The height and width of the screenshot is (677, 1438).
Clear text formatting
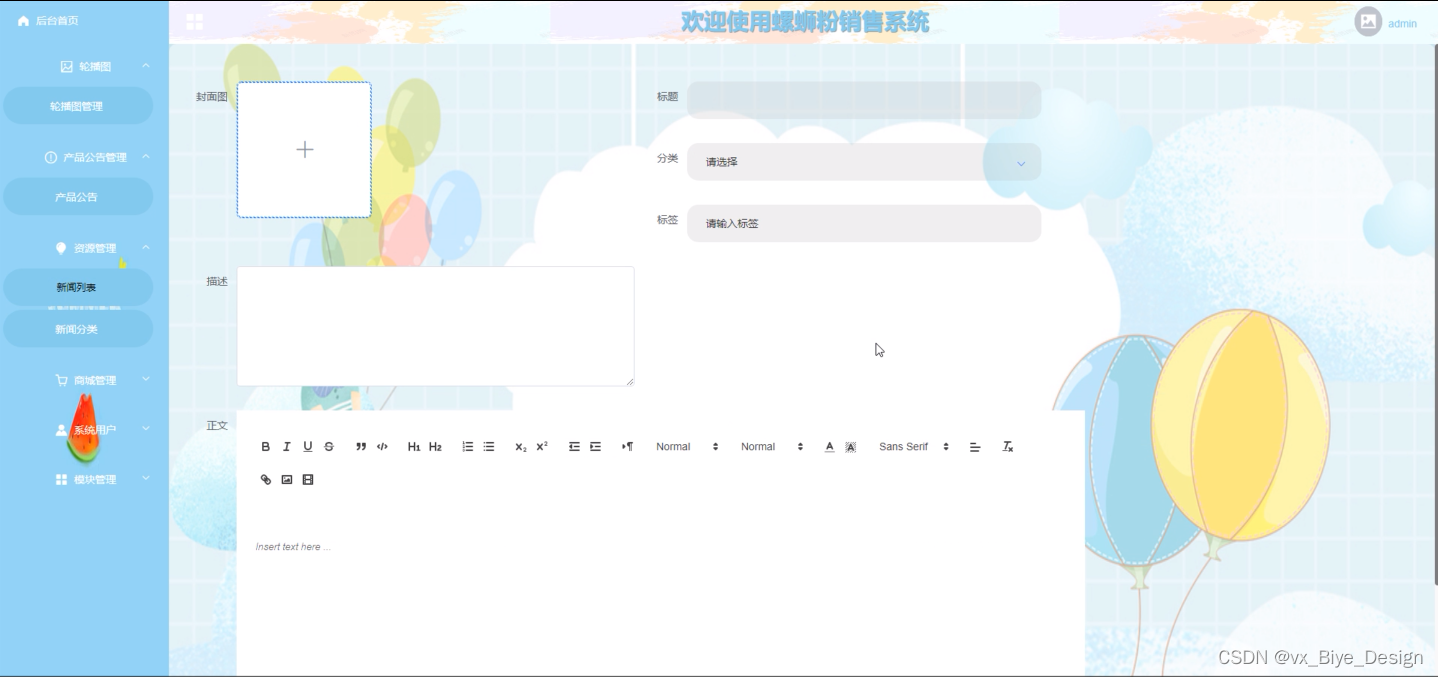point(1008,447)
